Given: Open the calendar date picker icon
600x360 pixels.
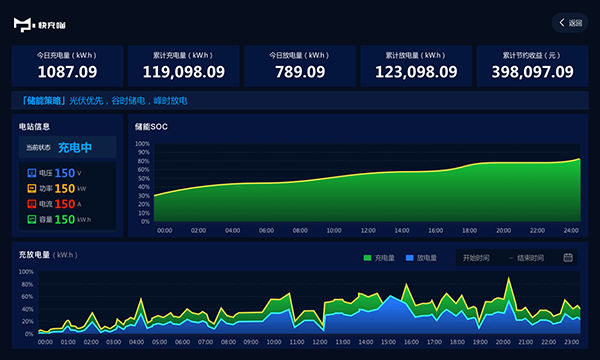Looking at the screenshot, I should pyautogui.click(x=568, y=257).
